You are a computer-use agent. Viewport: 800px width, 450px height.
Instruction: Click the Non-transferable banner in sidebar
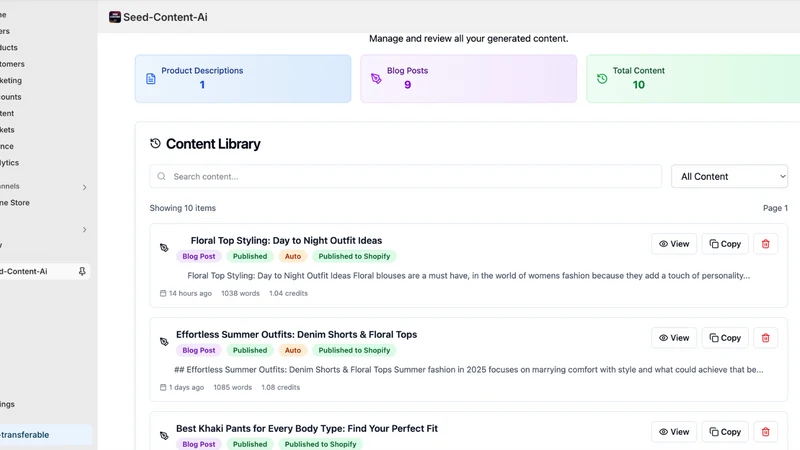pyautogui.click(x=46, y=435)
